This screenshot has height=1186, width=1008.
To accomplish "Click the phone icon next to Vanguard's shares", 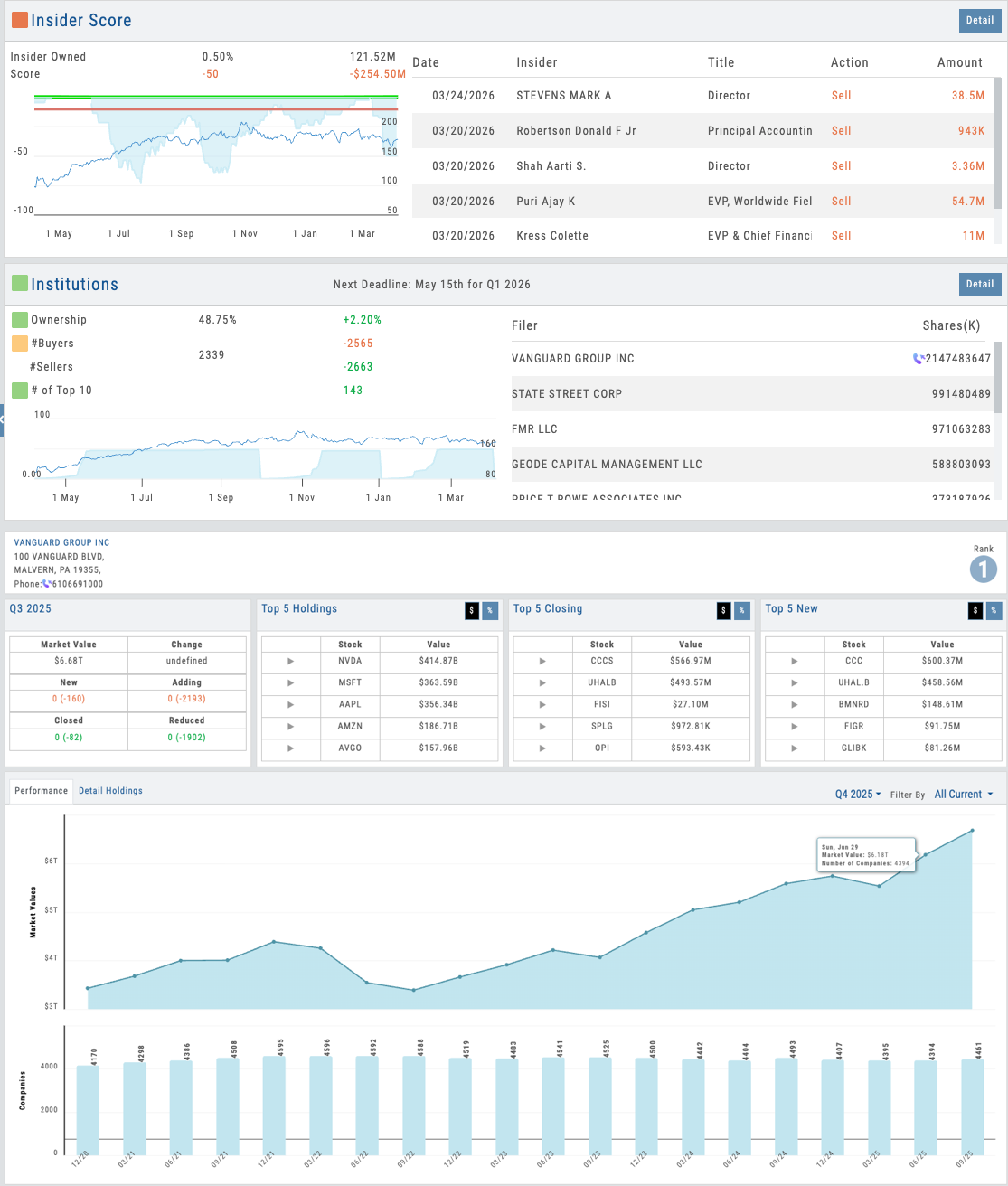I will [919, 359].
